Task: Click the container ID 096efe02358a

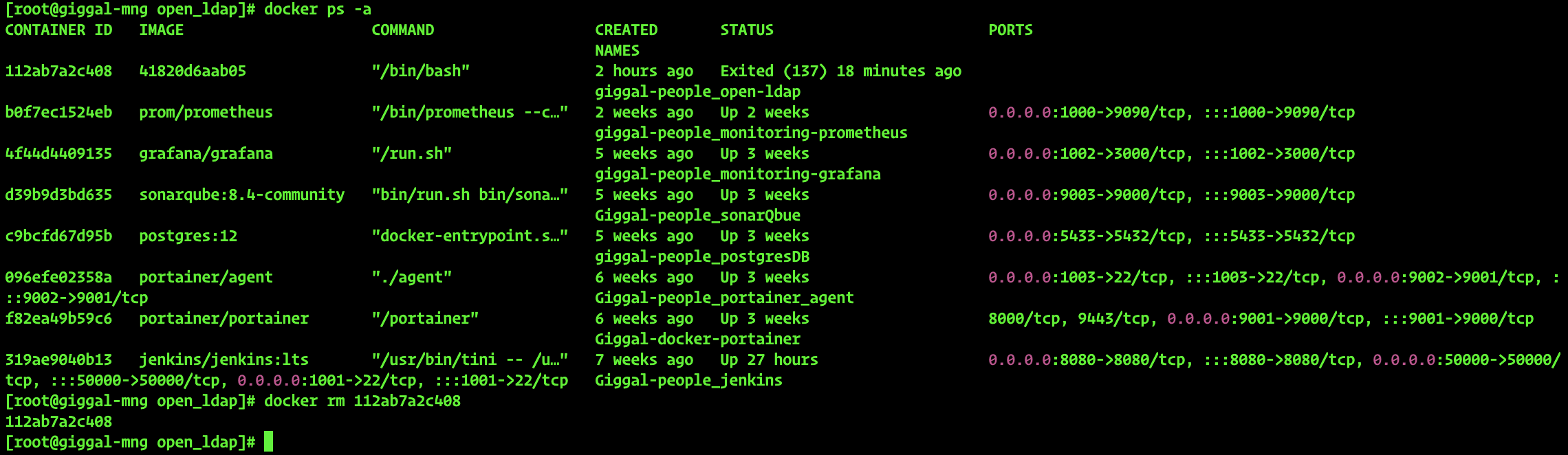Action: click(x=58, y=278)
